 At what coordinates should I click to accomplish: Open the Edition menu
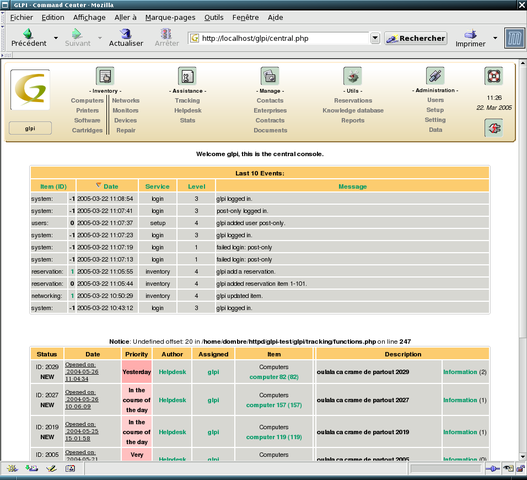tap(53, 17)
